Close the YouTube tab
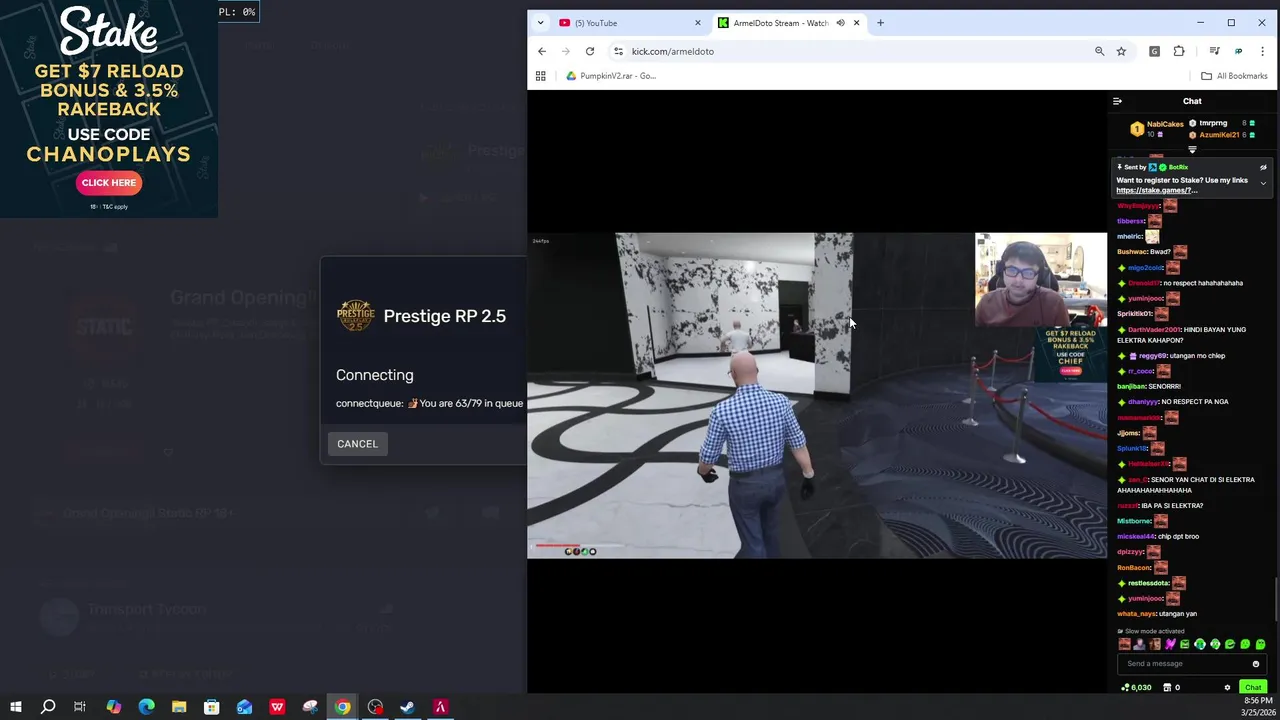This screenshot has width=1280, height=720. click(698, 23)
